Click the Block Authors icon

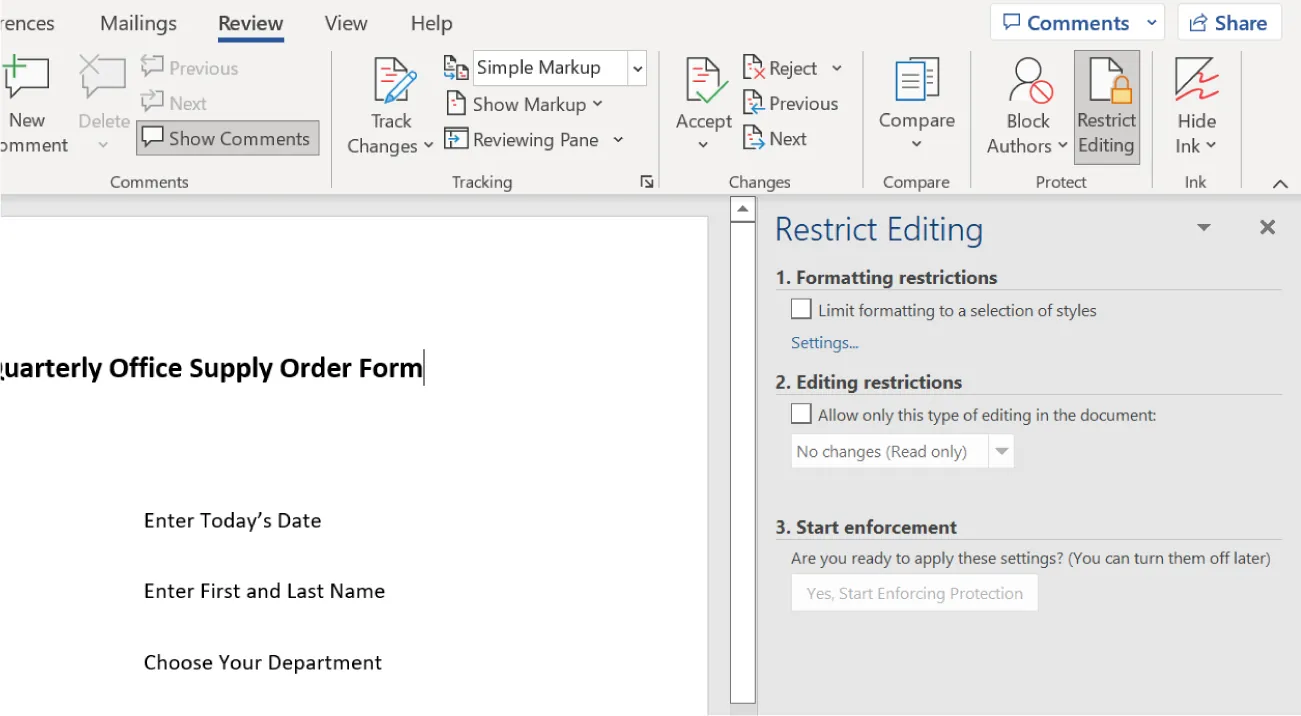pos(1026,105)
